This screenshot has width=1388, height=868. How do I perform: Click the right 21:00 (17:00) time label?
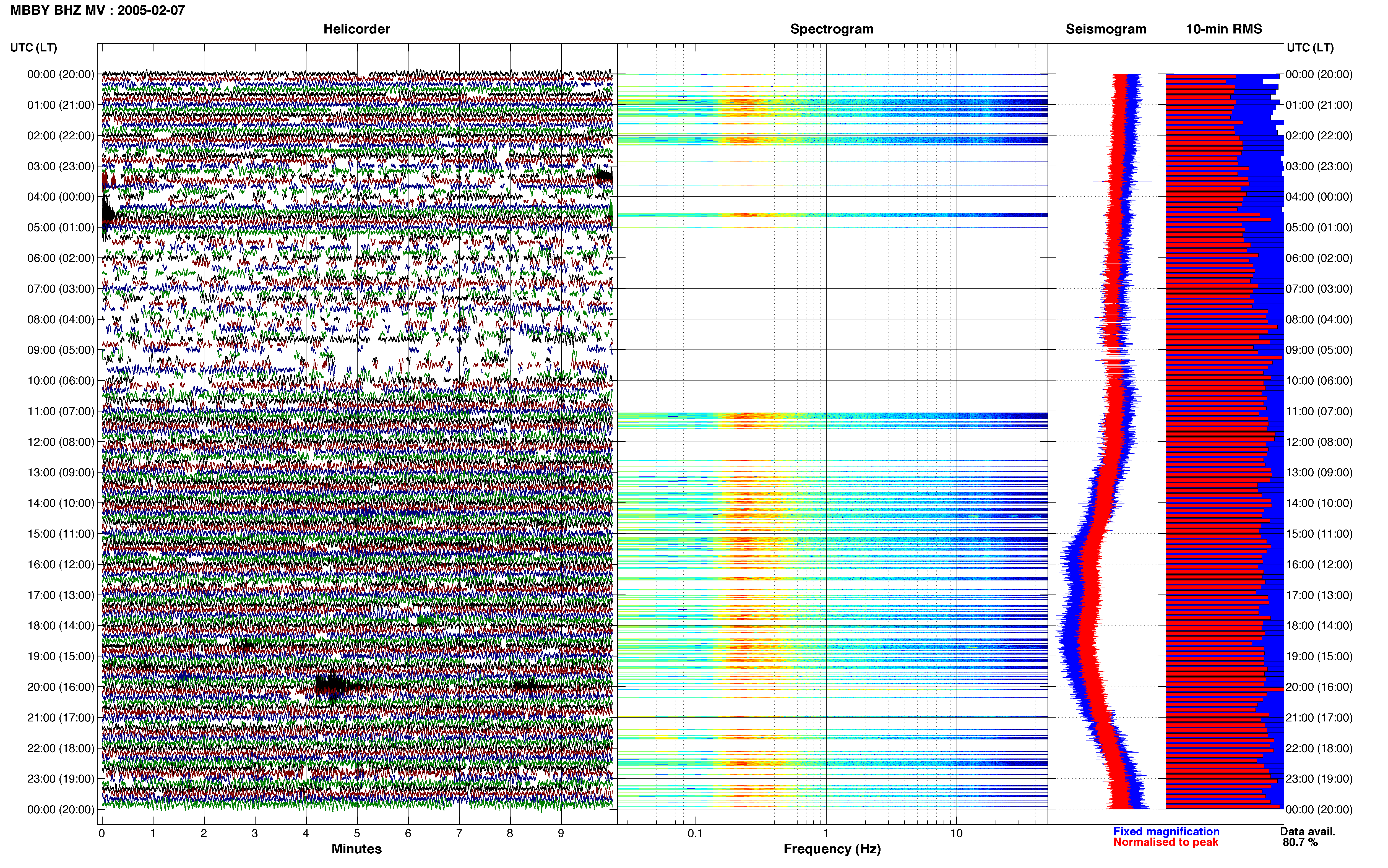(1319, 717)
